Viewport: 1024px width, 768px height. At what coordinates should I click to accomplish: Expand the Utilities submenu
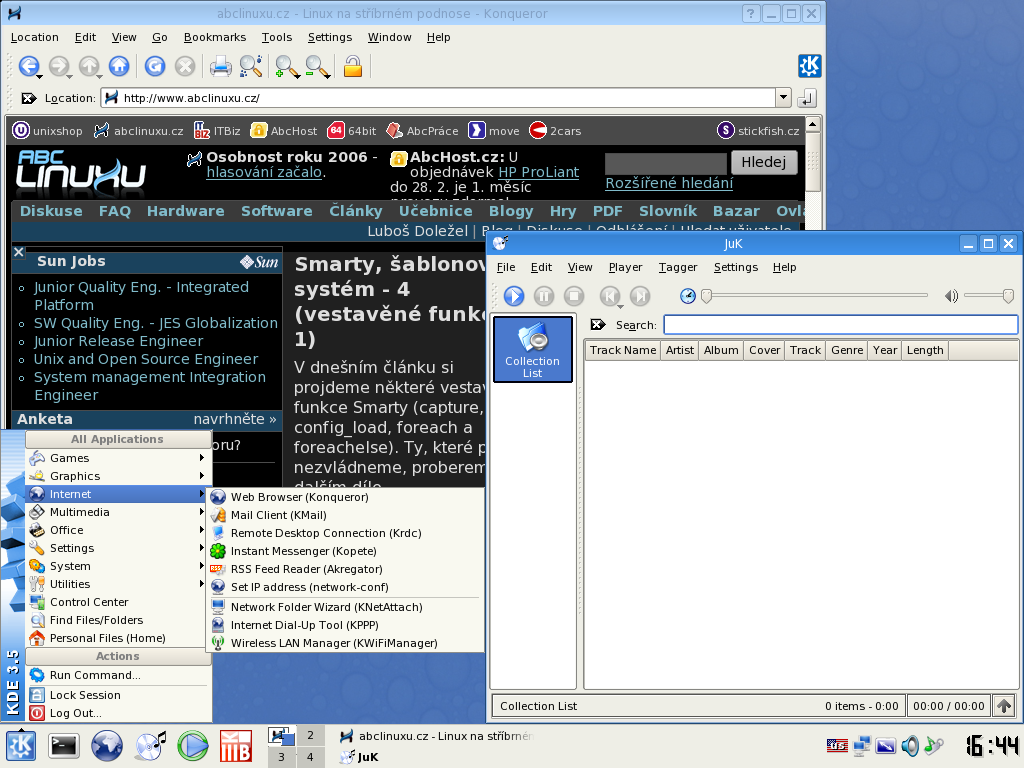coord(118,584)
